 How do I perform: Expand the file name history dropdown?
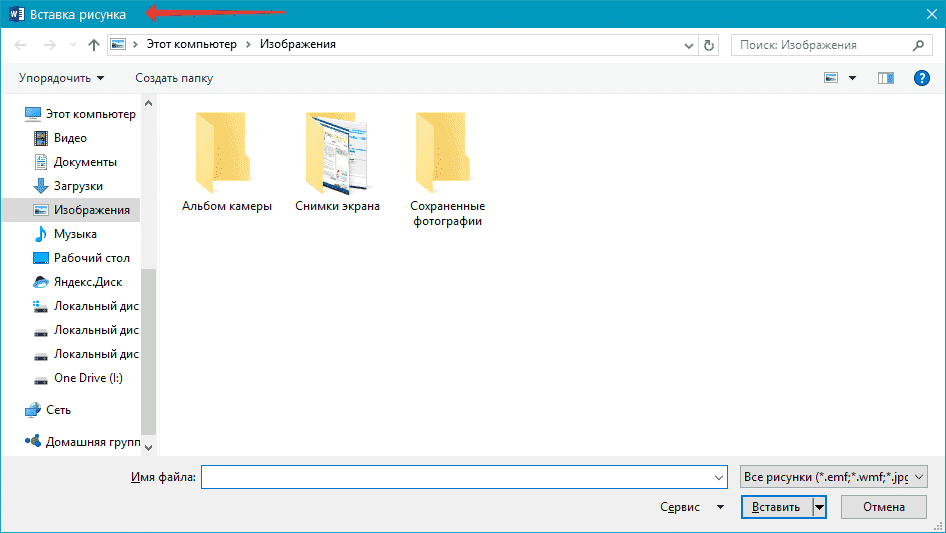[719, 477]
